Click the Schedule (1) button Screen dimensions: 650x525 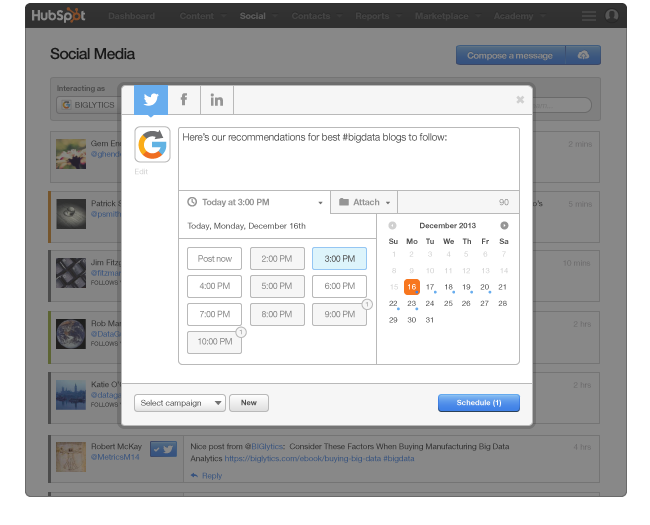[478, 403]
